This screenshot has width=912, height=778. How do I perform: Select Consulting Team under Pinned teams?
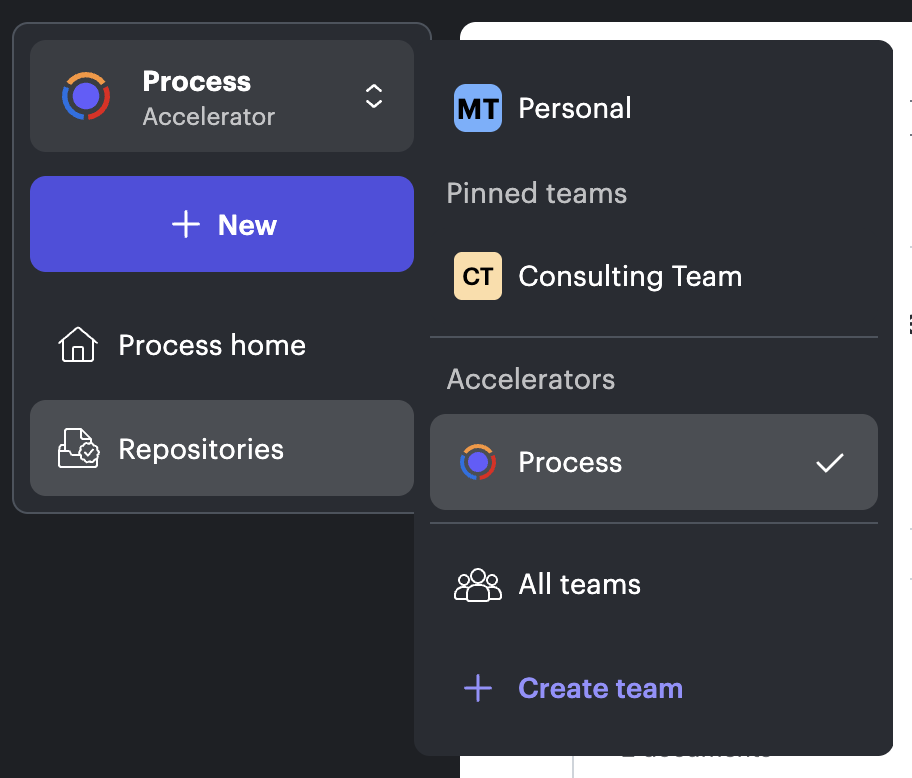tap(630, 276)
